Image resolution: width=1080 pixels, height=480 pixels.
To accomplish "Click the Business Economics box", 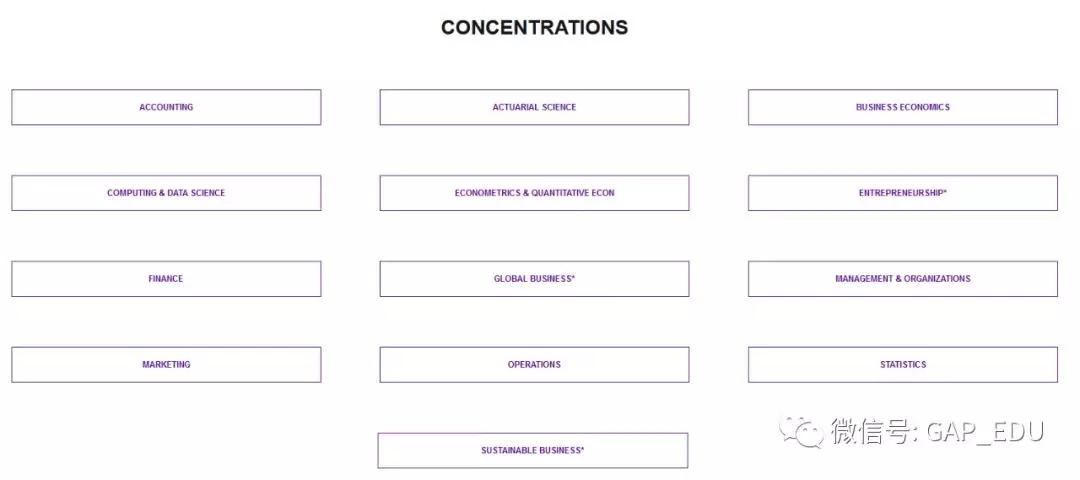I will click(x=903, y=107).
